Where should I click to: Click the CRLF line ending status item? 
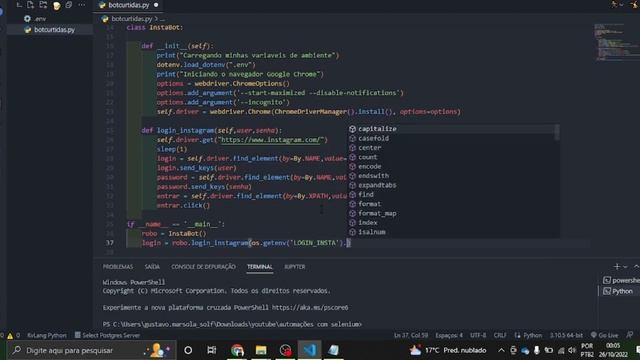tap(500, 336)
